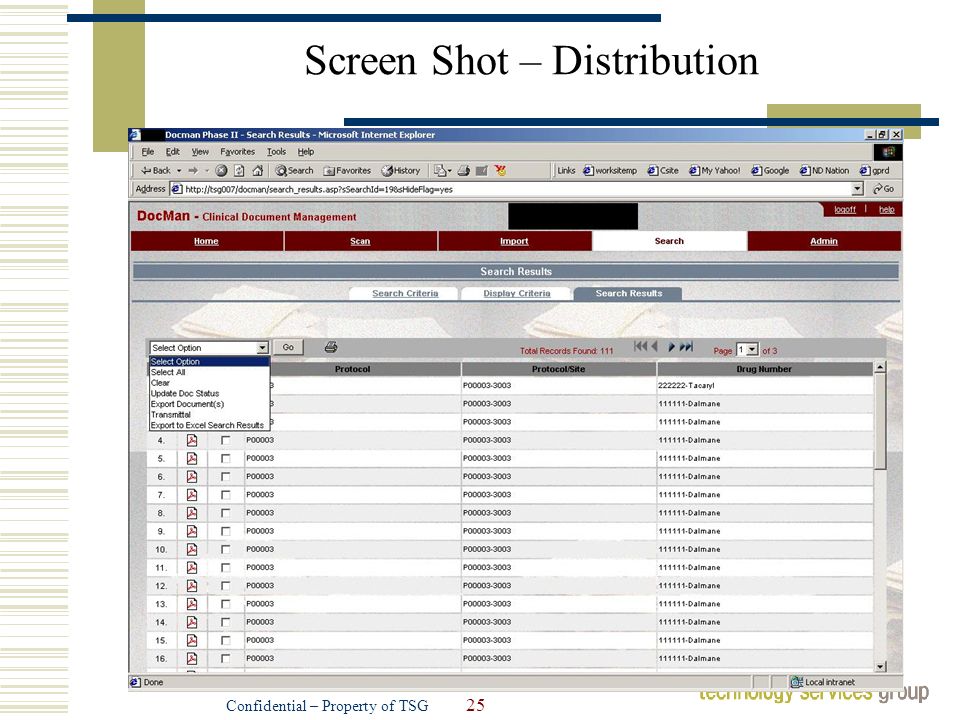Check the box for row 9
Image resolution: width=960 pixels, height=720 pixels.
click(225, 531)
